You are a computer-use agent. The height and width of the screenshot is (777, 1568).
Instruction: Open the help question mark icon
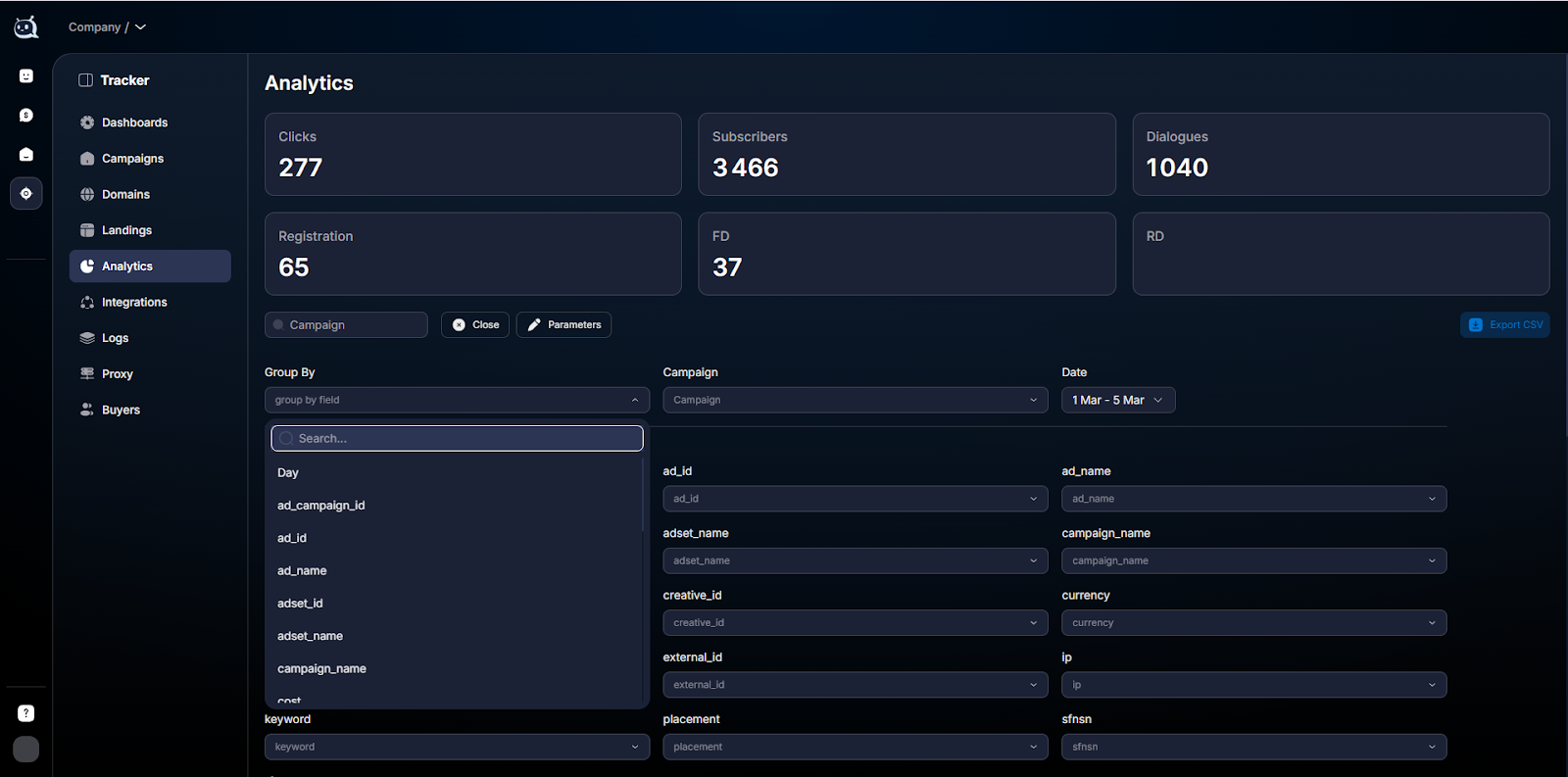[26, 713]
